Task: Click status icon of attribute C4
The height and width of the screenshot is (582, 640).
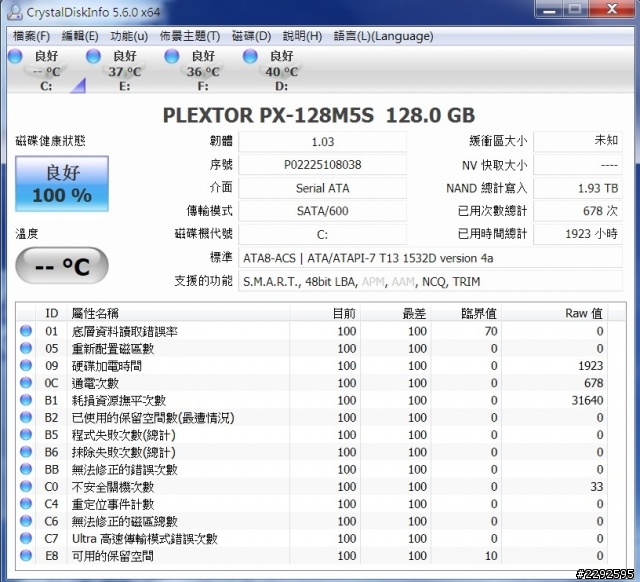Action: [x=26, y=503]
